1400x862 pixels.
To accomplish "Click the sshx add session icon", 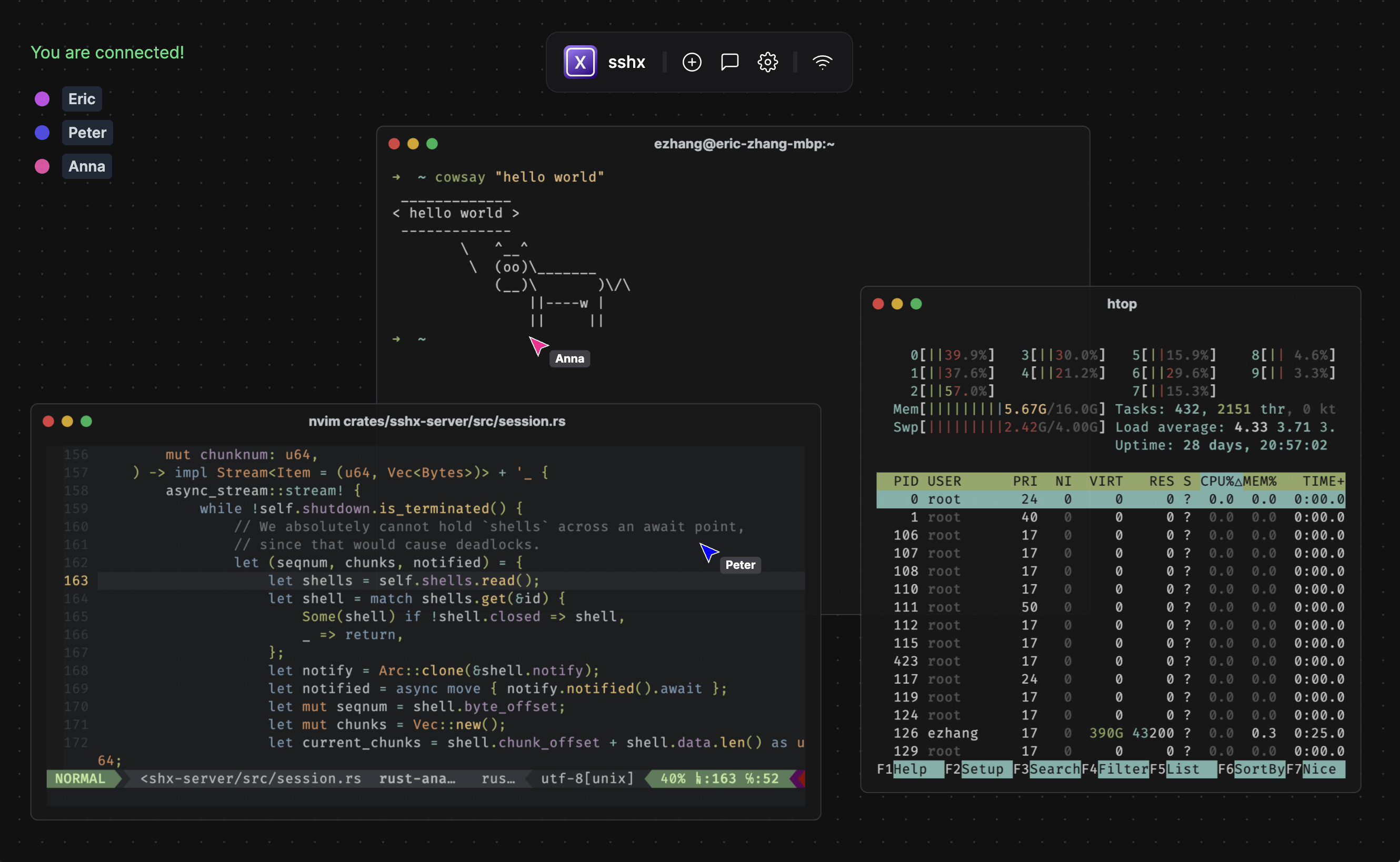I will [x=692, y=61].
